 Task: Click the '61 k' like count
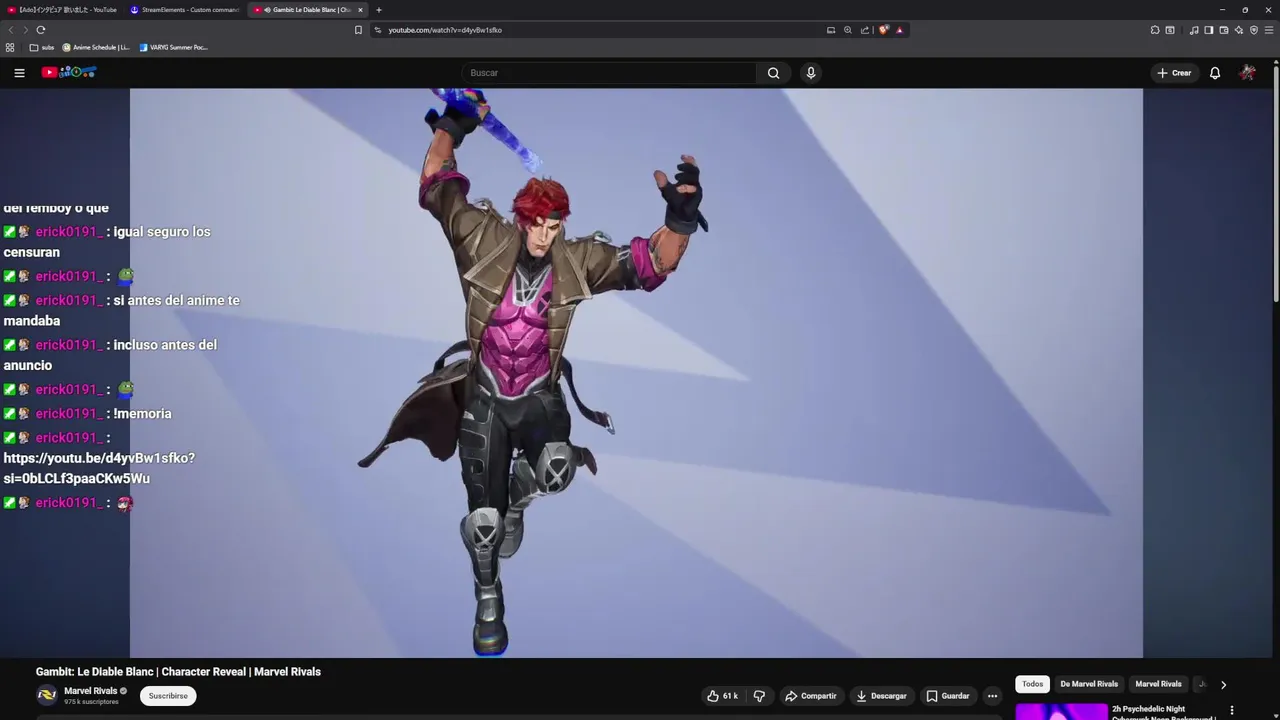click(730, 696)
